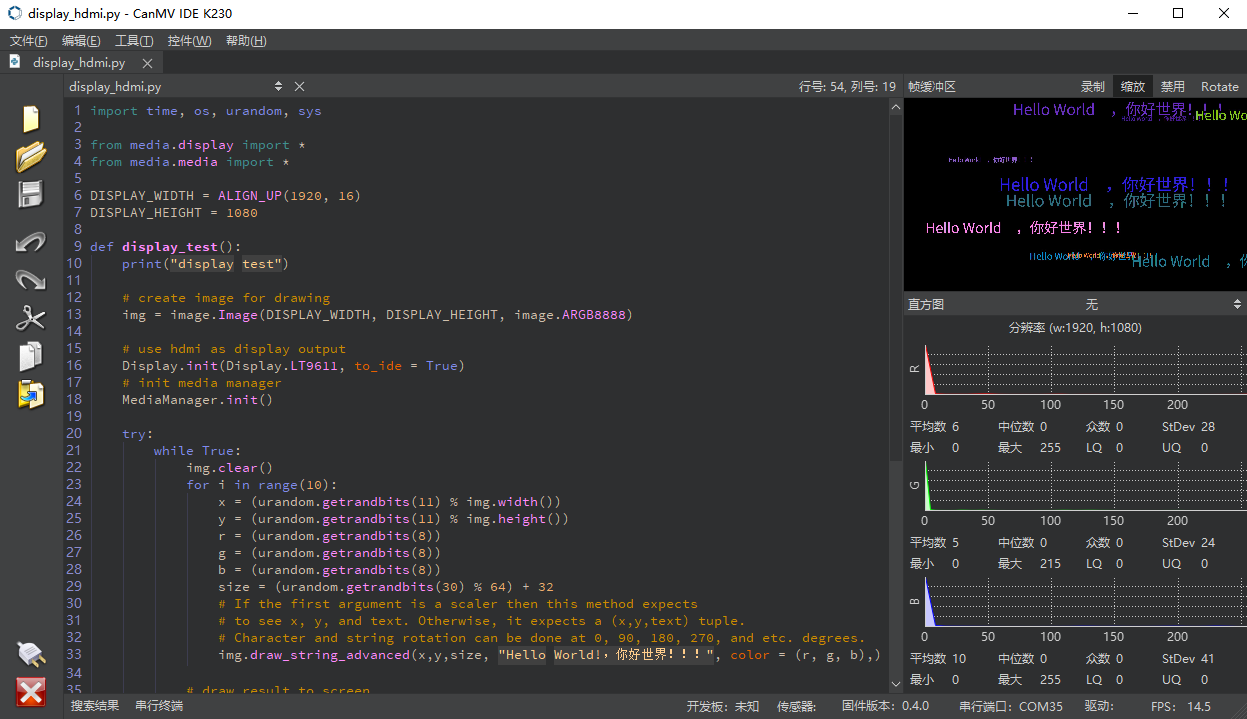Click the red R channel histogram
This screenshot has width=1247, height=719.
tap(1084, 369)
